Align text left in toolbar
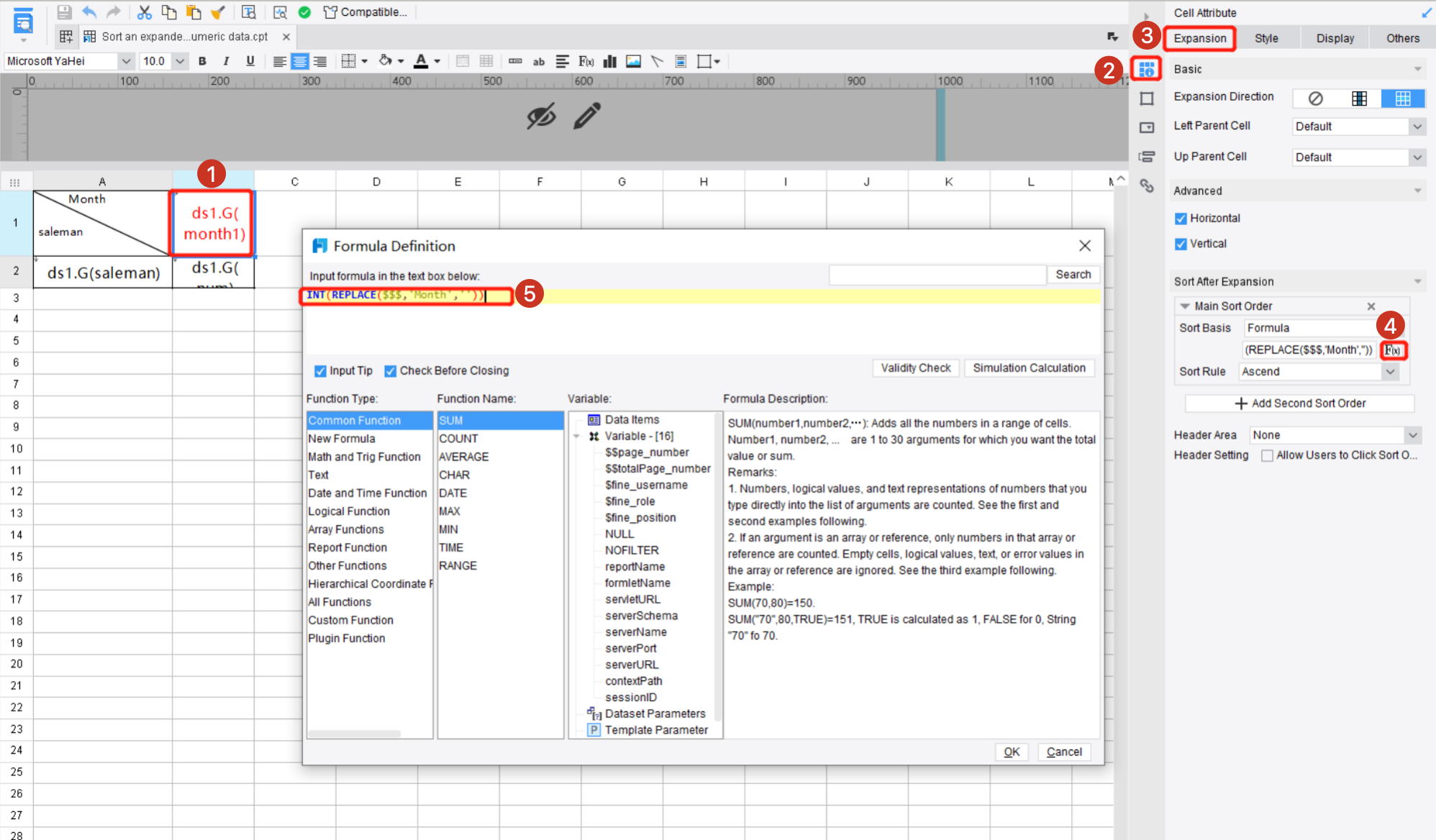Viewport: 1436px width, 840px height. (279, 61)
